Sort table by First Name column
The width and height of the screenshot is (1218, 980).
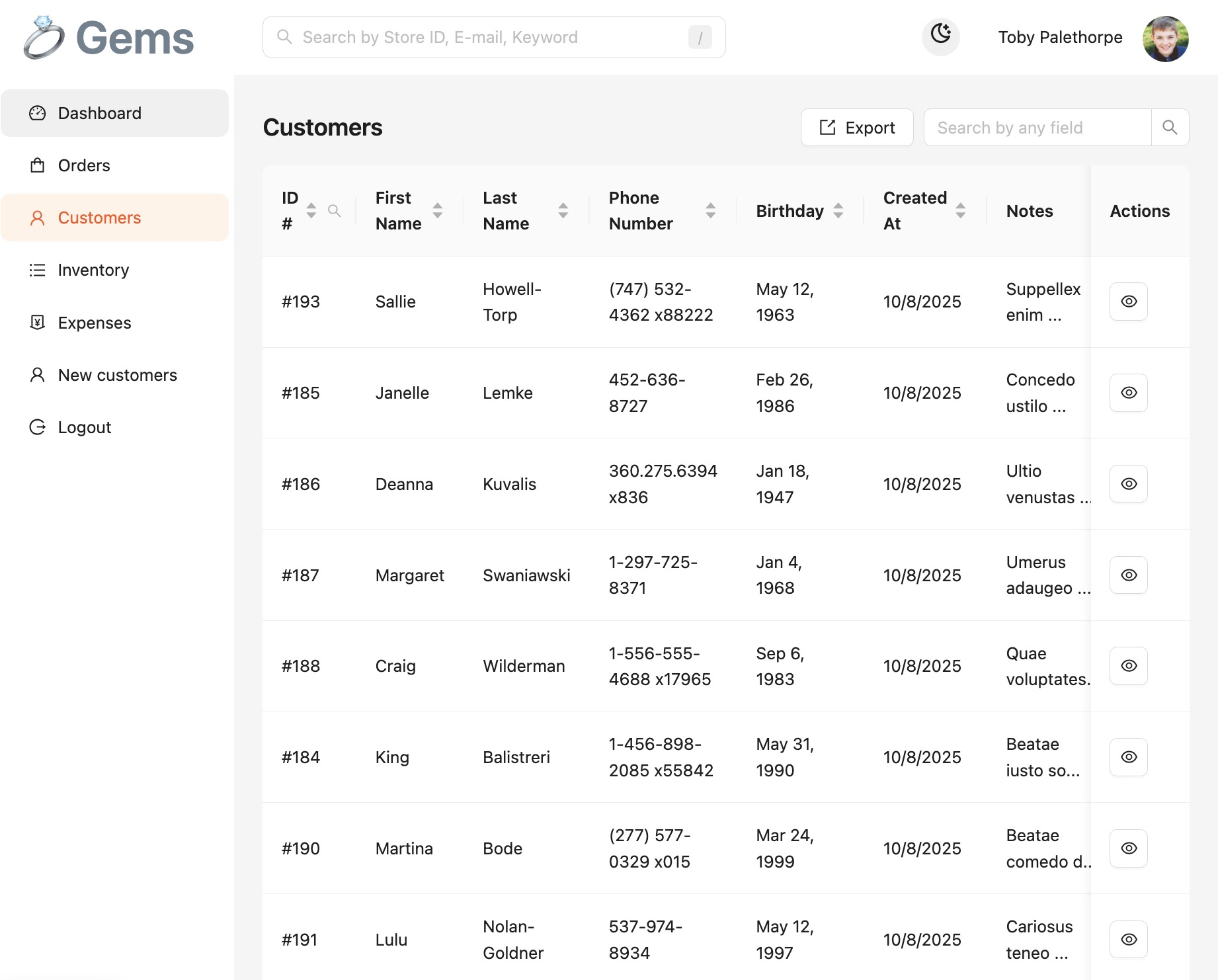point(438,211)
